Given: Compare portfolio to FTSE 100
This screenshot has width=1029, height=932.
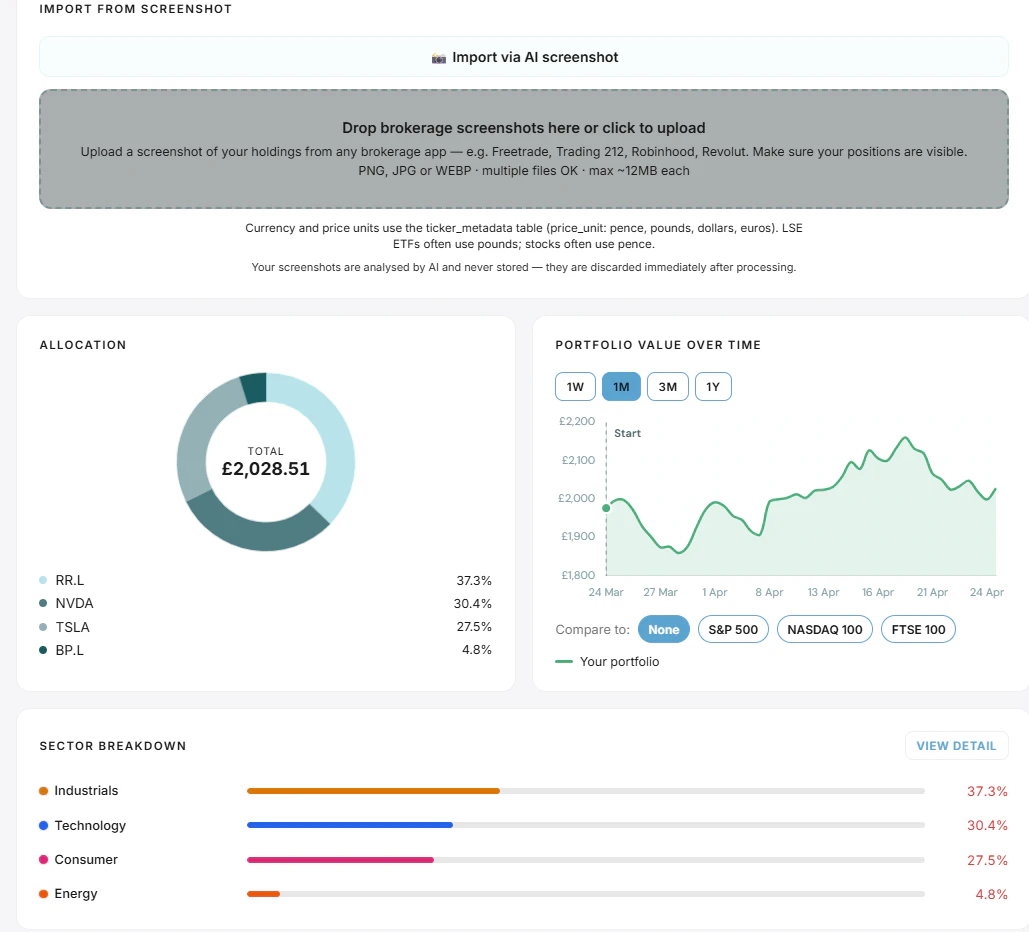Looking at the screenshot, I should tap(918, 629).
